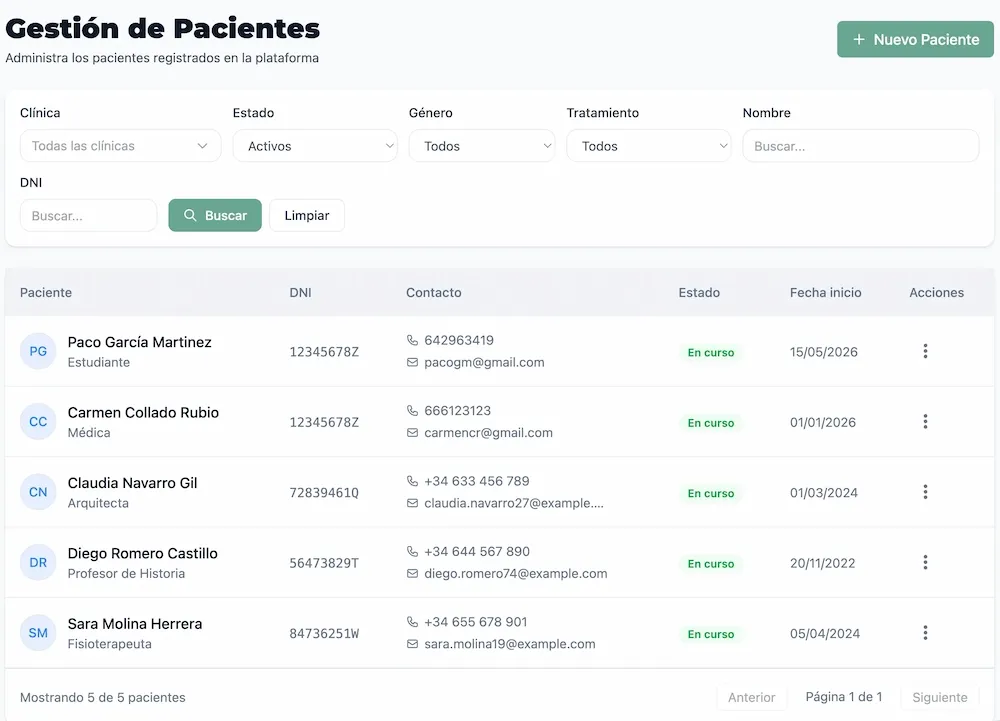The image size is (1000, 721).
Task: Open the Género dropdown showing Todos
Action: point(482,146)
